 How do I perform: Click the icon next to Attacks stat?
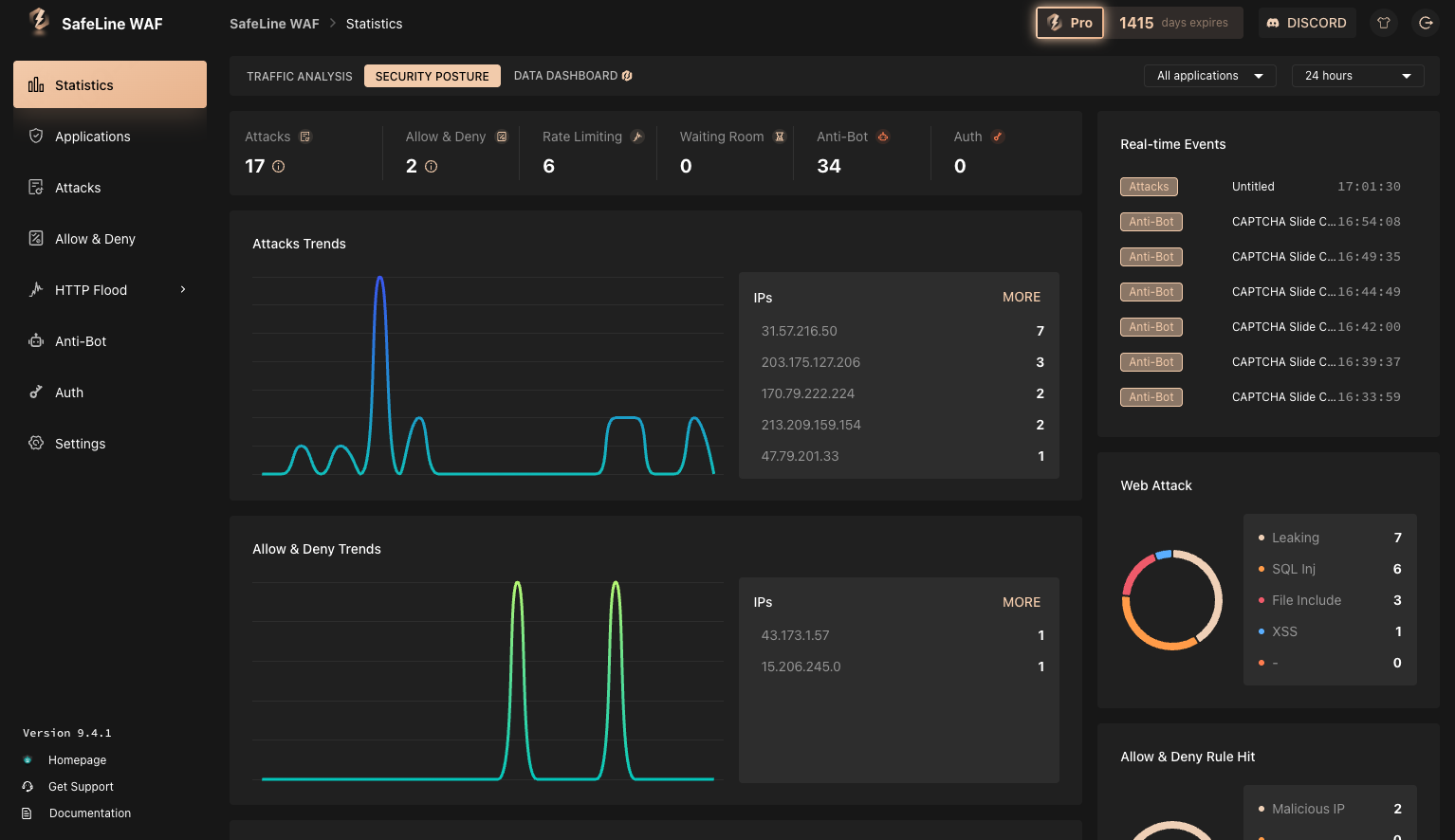click(305, 137)
